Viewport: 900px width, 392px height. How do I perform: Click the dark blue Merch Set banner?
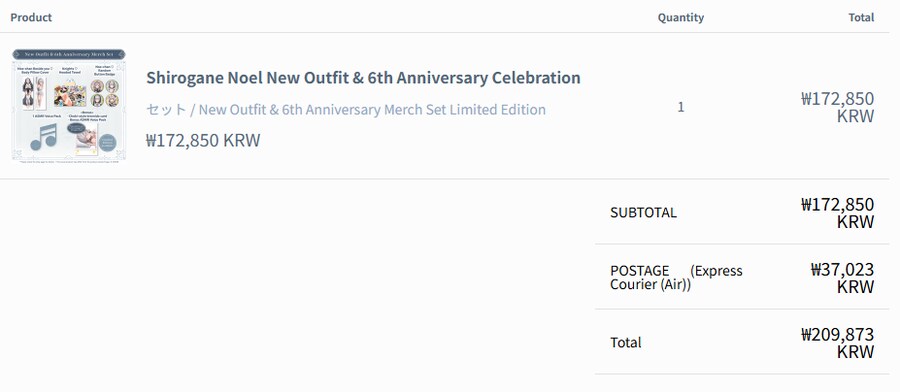tap(69, 54)
